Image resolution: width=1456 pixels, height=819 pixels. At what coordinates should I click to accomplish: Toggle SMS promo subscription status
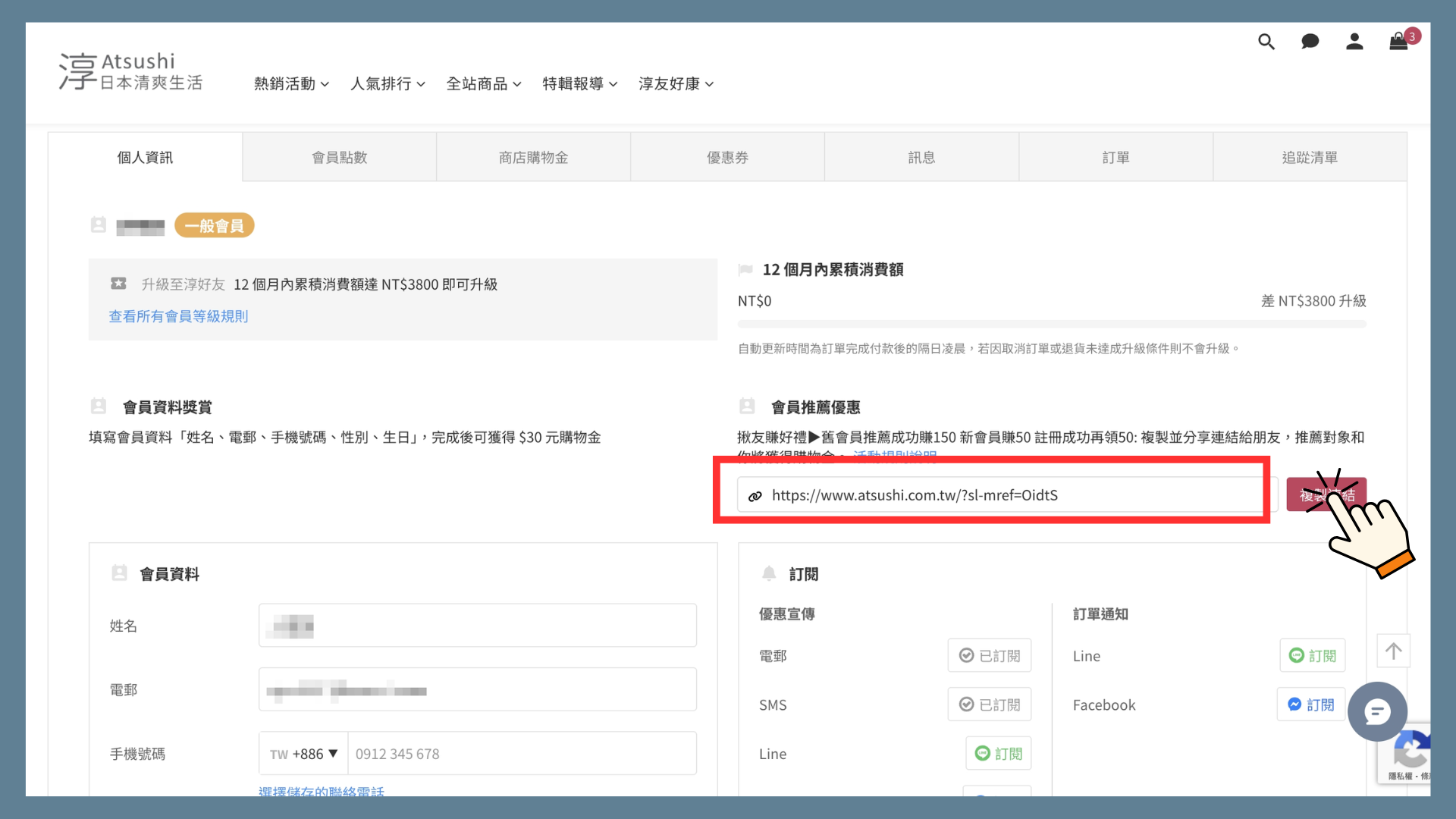pyautogui.click(x=989, y=704)
